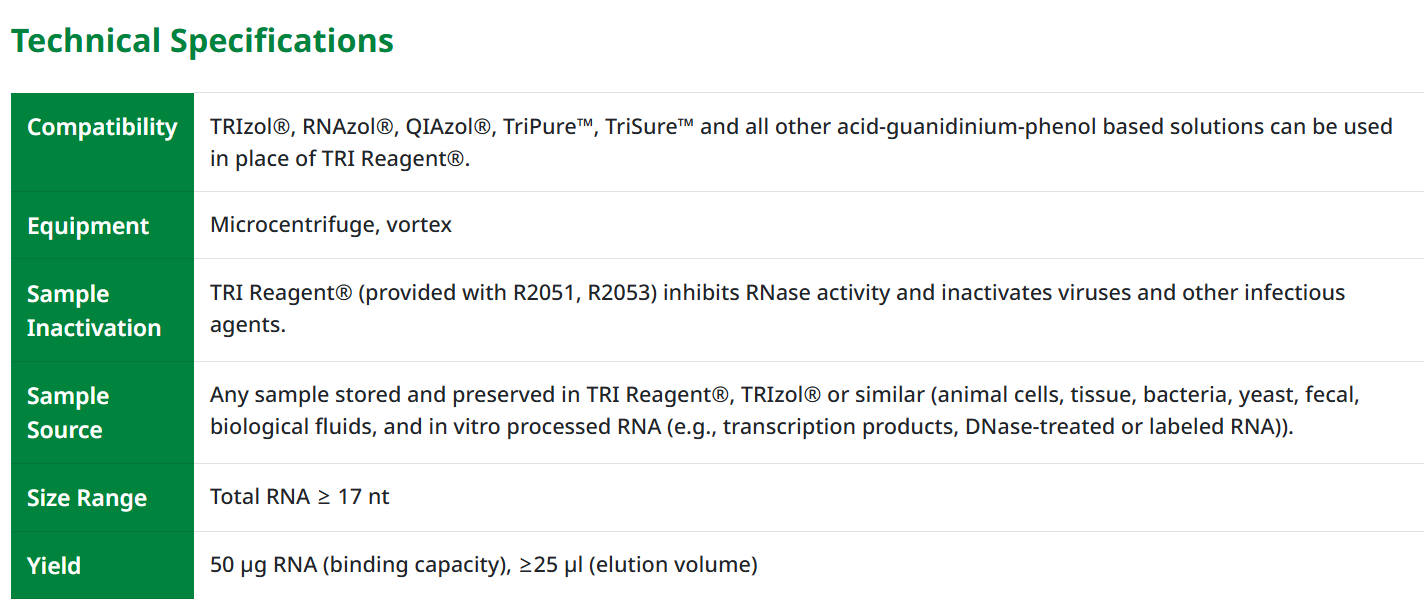Click the Technical Specifications heading

(202, 41)
